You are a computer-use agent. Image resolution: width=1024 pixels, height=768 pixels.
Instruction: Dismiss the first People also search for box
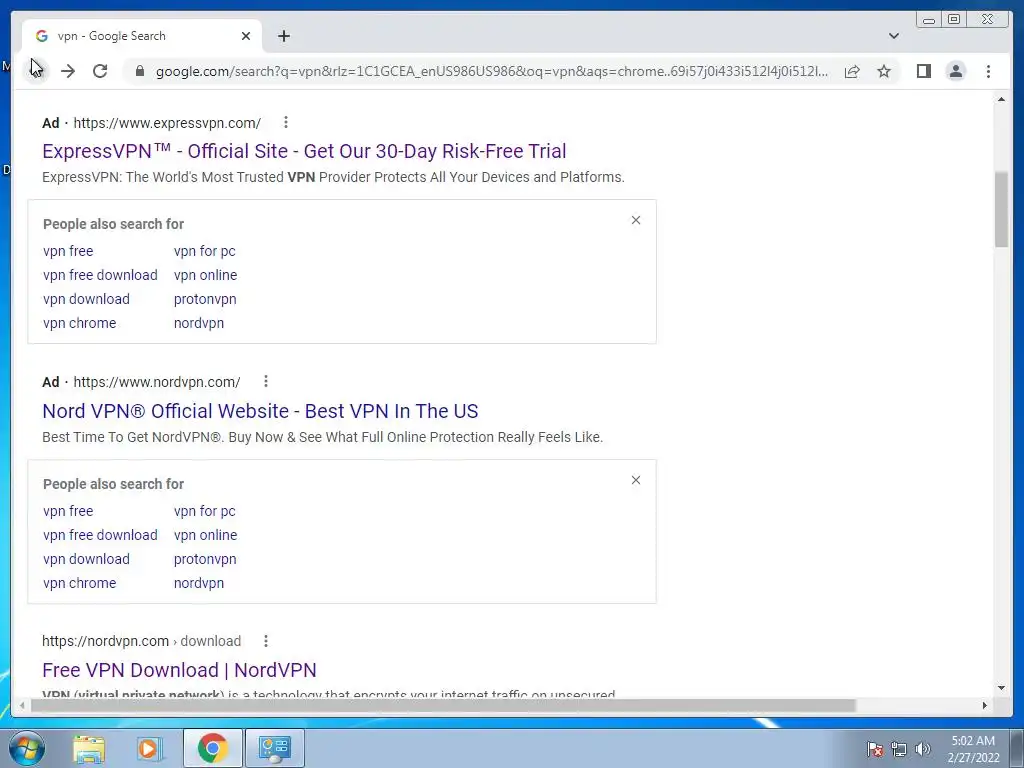pyautogui.click(x=635, y=220)
